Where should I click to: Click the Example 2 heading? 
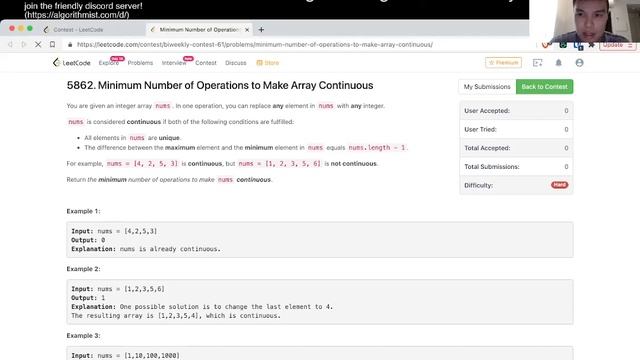click(83, 269)
